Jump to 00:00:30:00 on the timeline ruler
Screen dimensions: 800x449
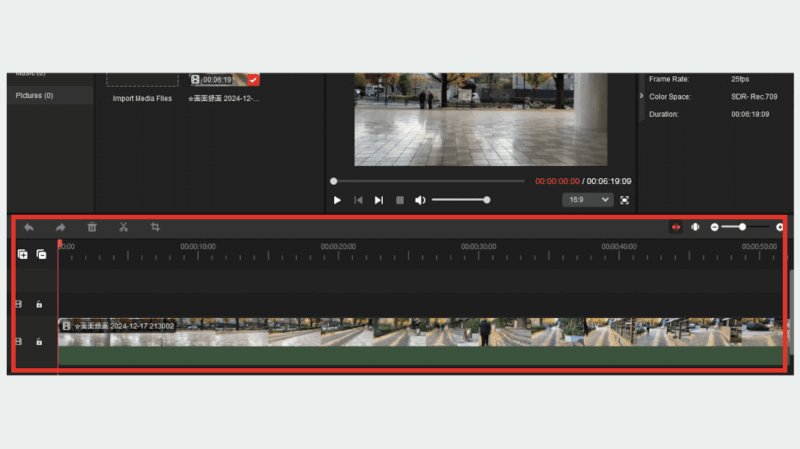click(479, 246)
